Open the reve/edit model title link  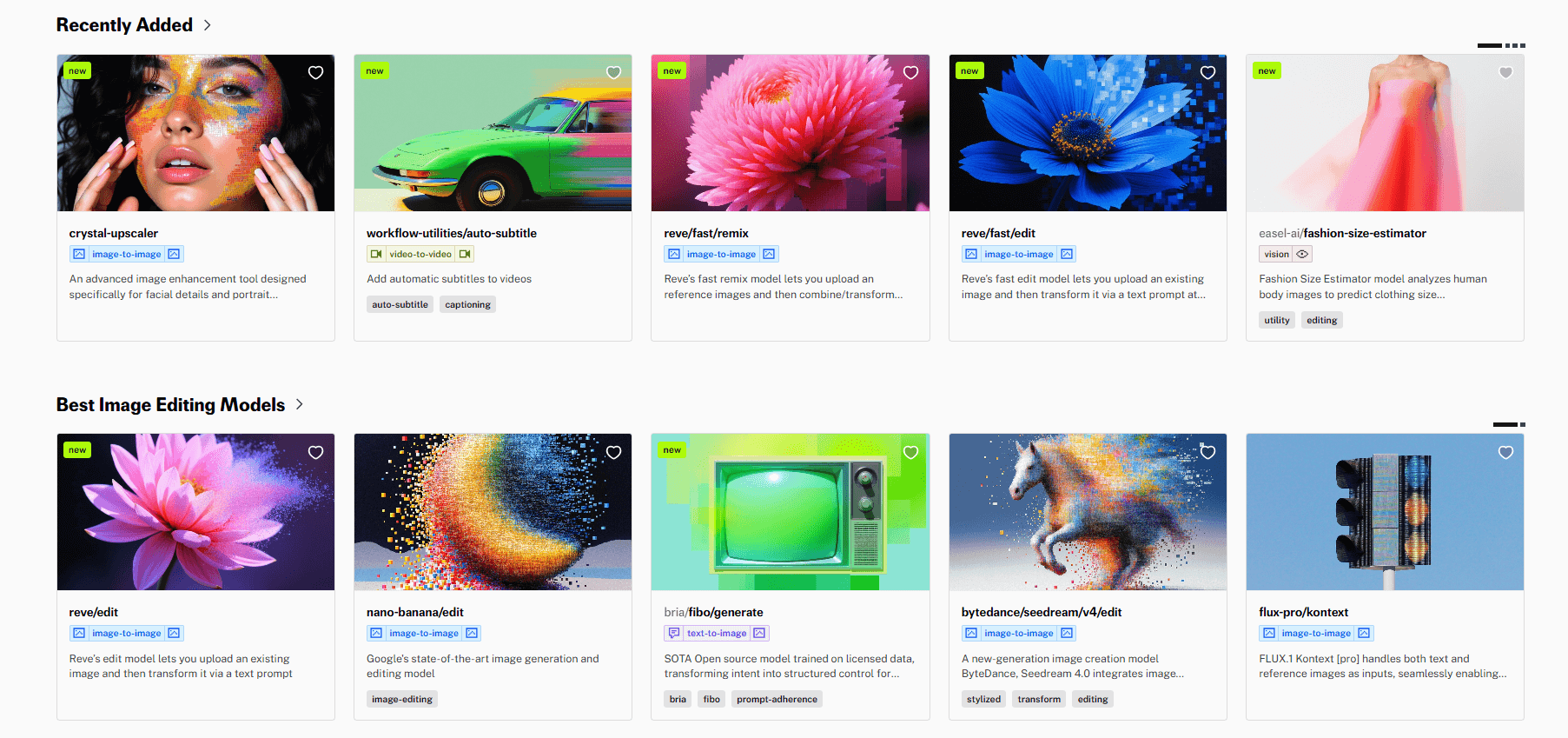pos(94,613)
